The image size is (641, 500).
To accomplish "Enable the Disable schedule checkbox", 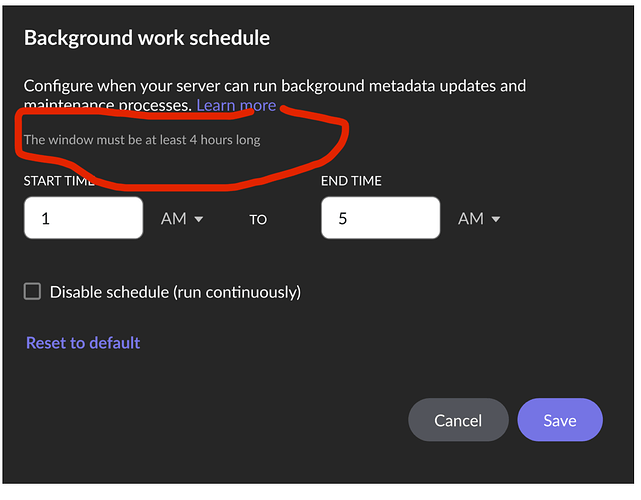I will click(33, 291).
